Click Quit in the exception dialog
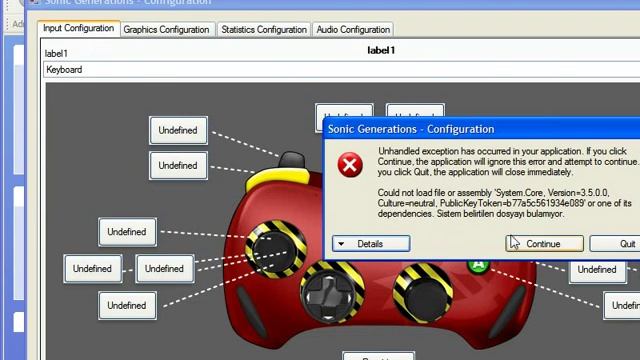The height and width of the screenshot is (360, 640). [x=616, y=244]
